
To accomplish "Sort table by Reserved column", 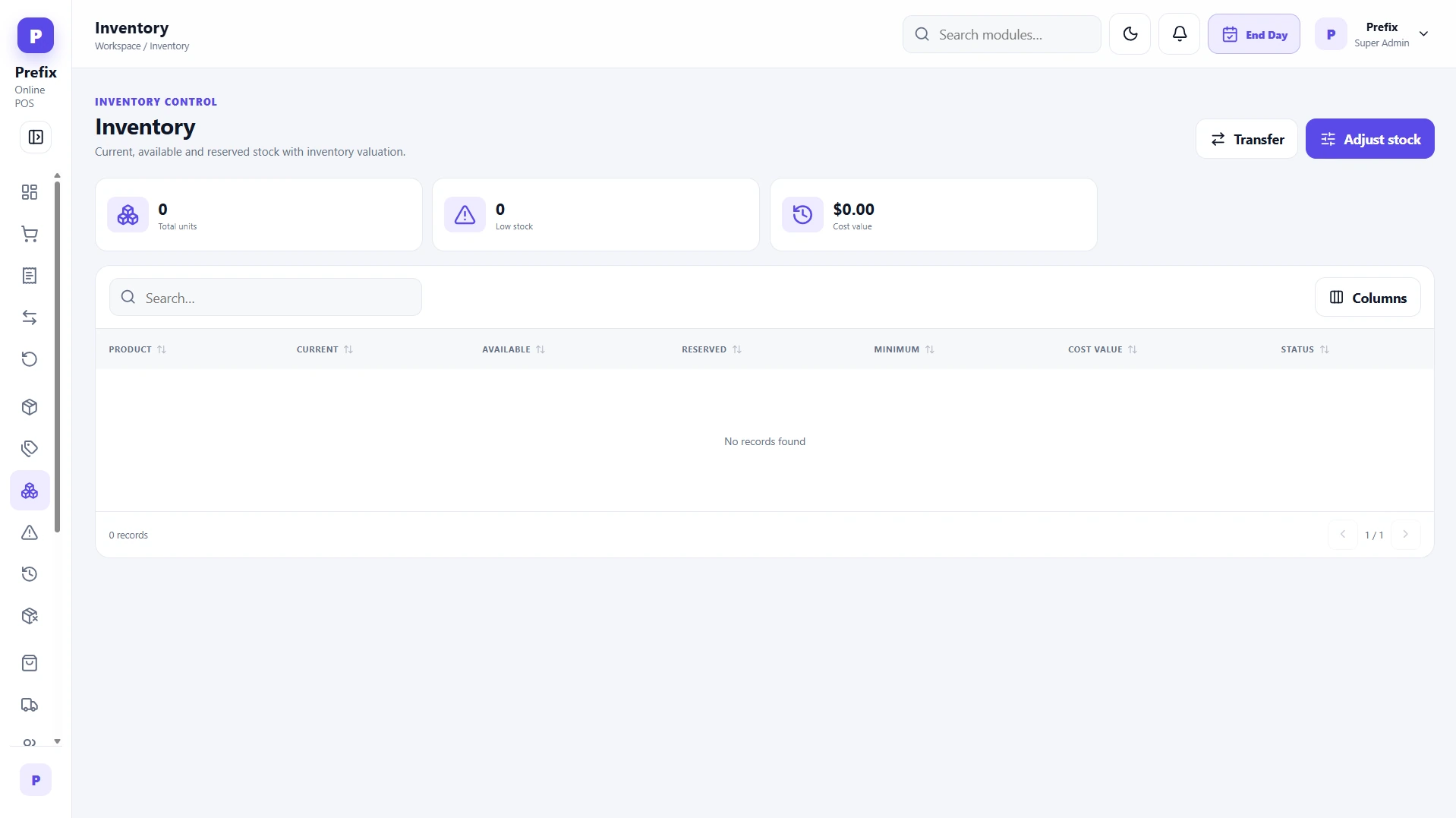I will click(x=711, y=349).
